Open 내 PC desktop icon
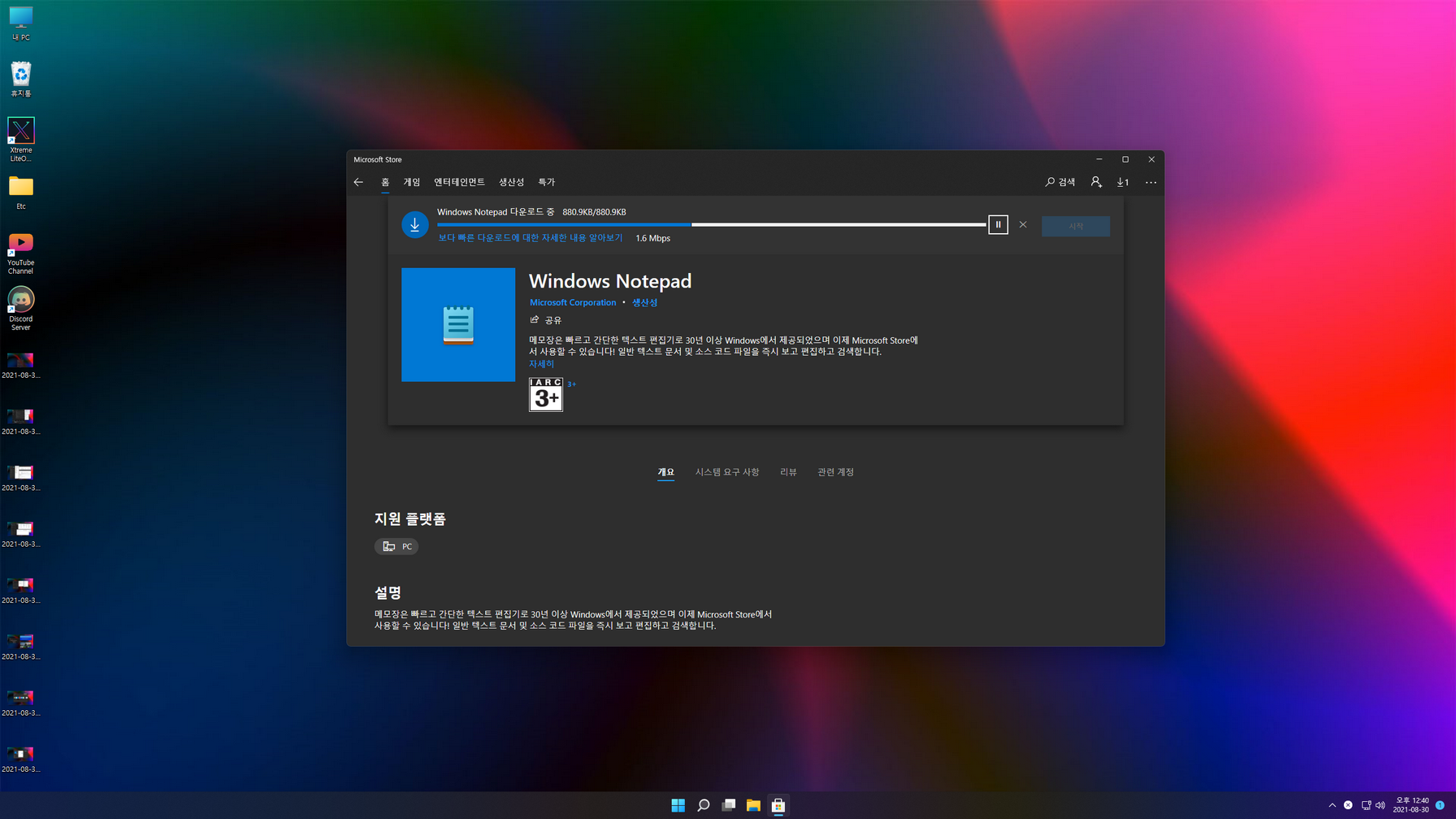 click(21, 24)
